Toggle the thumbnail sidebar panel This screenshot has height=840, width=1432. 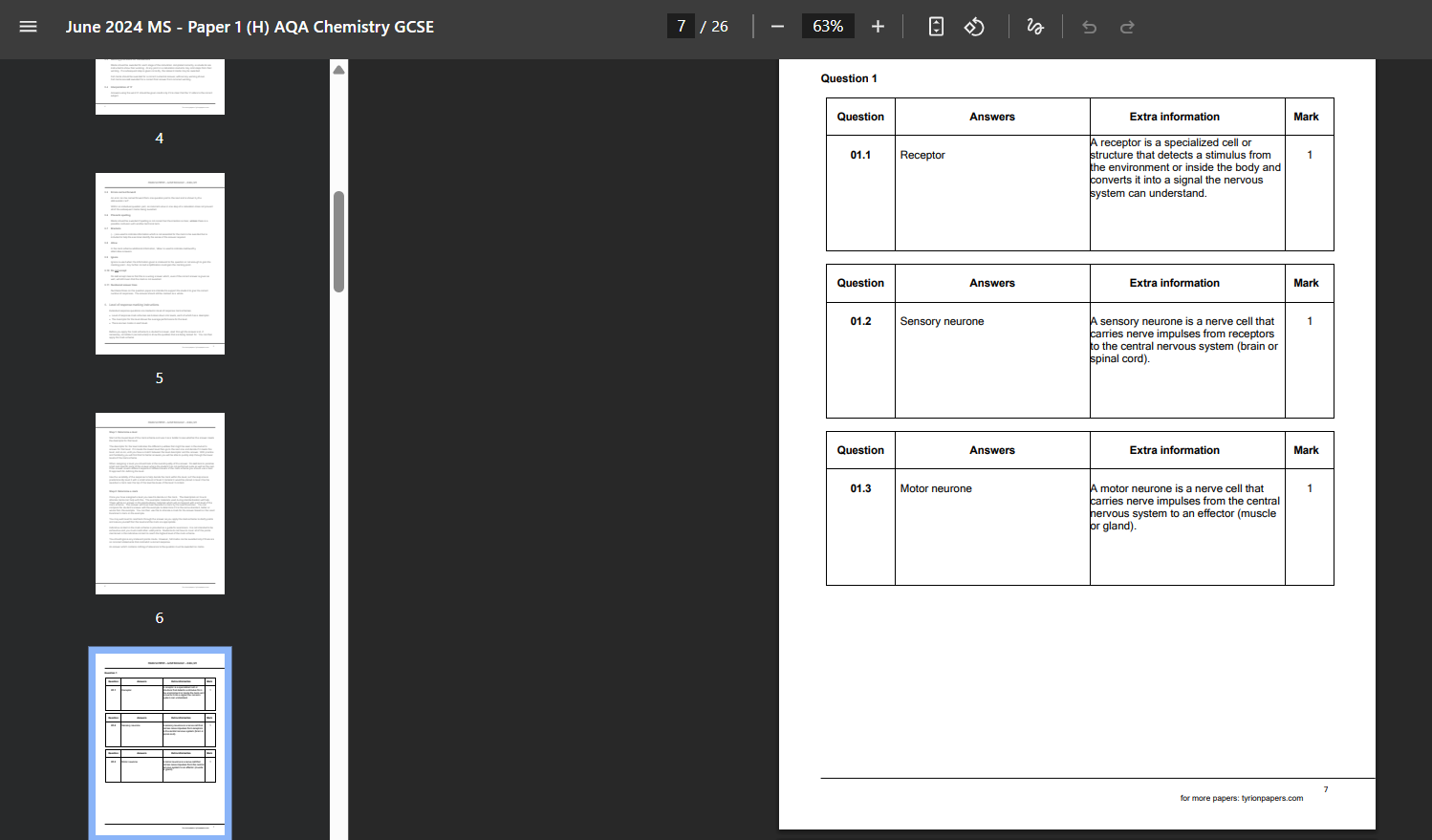[28, 26]
